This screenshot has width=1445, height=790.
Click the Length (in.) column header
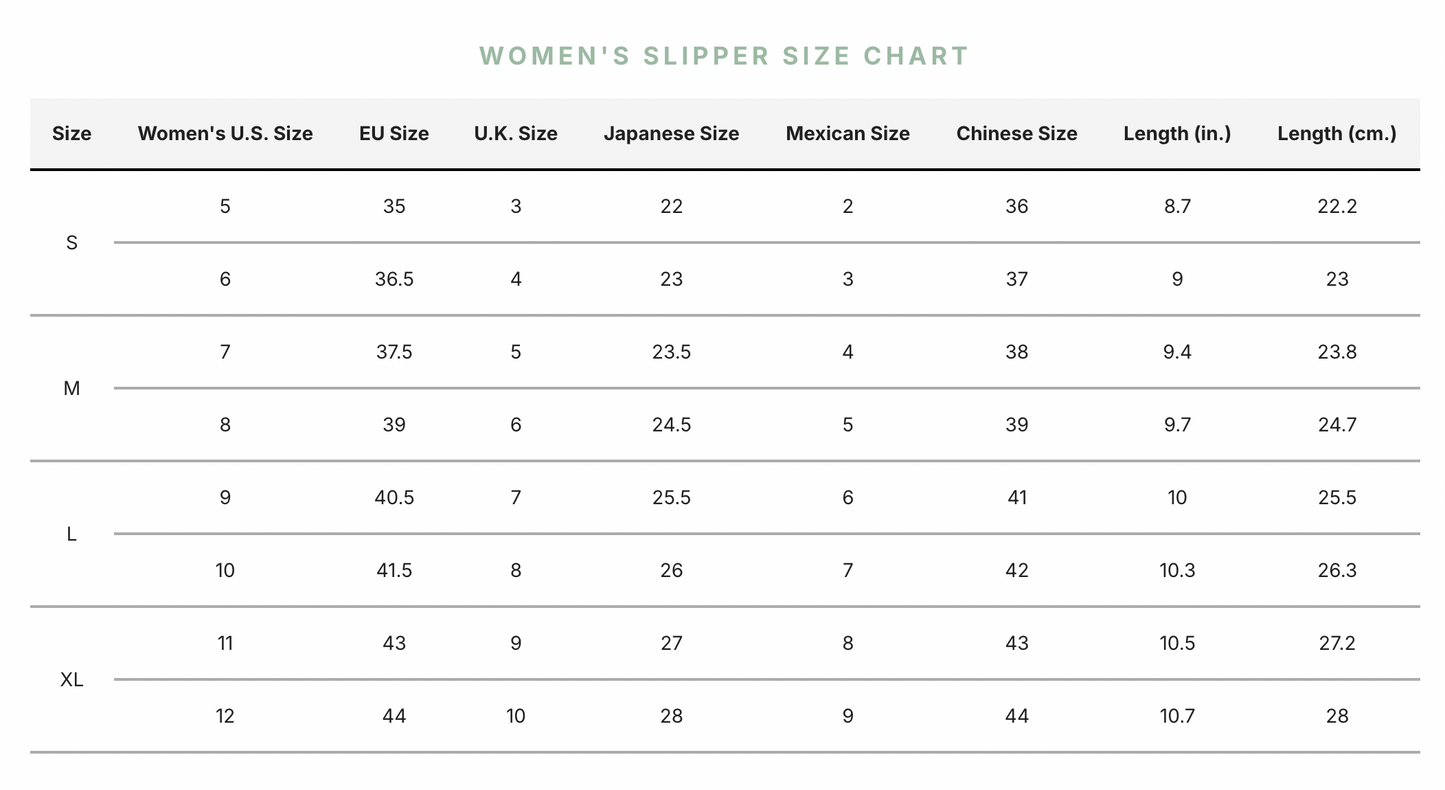click(x=1177, y=134)
